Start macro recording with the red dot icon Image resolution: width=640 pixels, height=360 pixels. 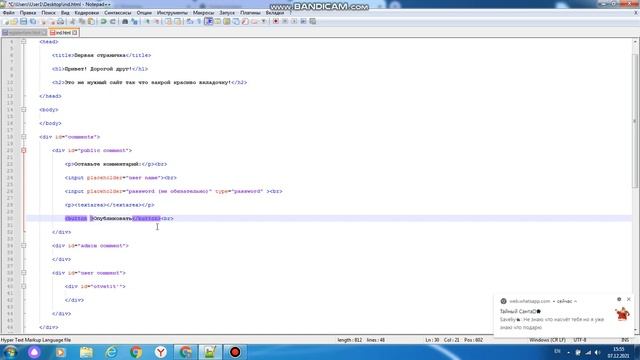276,21
